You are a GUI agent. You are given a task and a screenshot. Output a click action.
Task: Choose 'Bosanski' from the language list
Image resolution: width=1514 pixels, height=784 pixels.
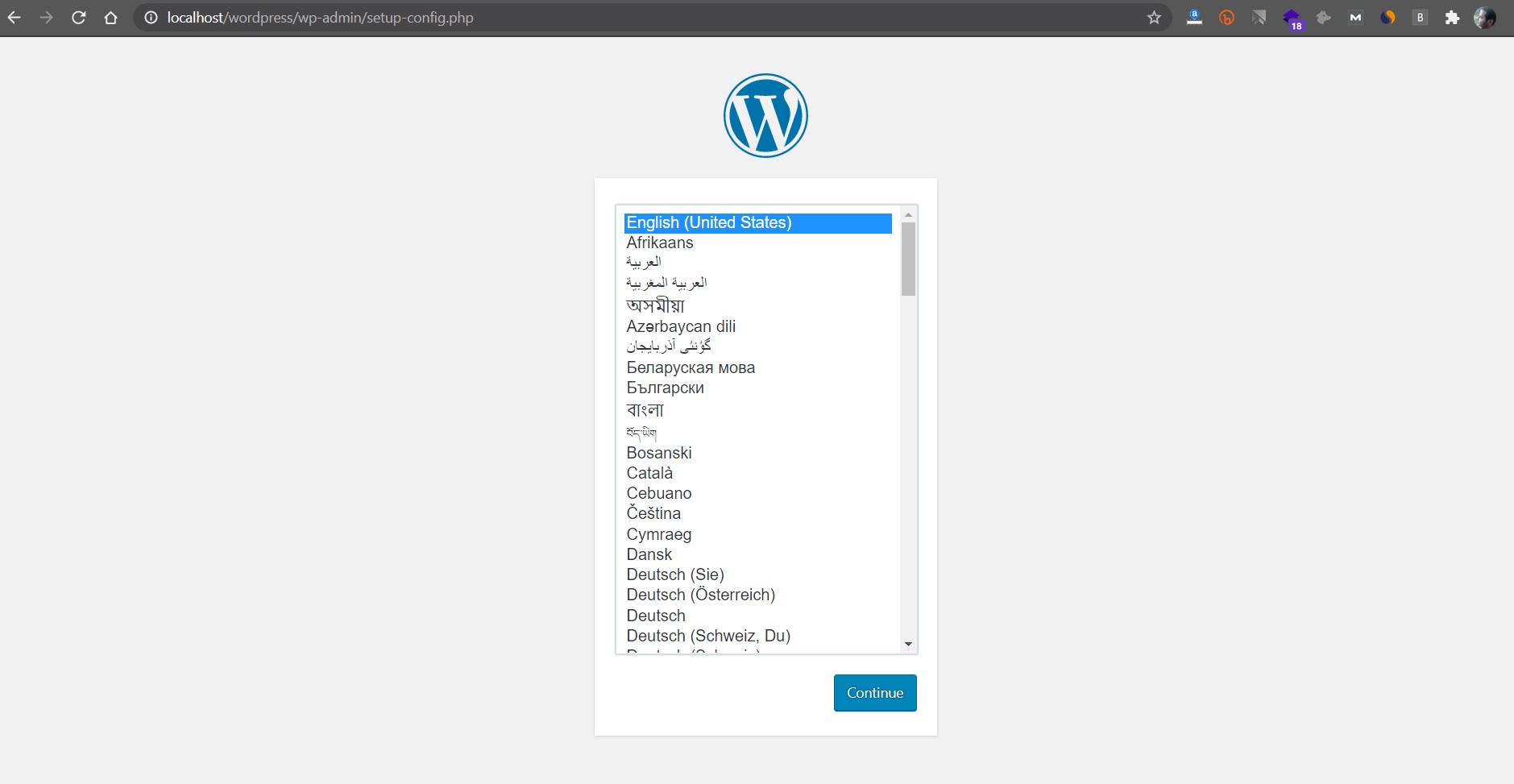(758, 454)
